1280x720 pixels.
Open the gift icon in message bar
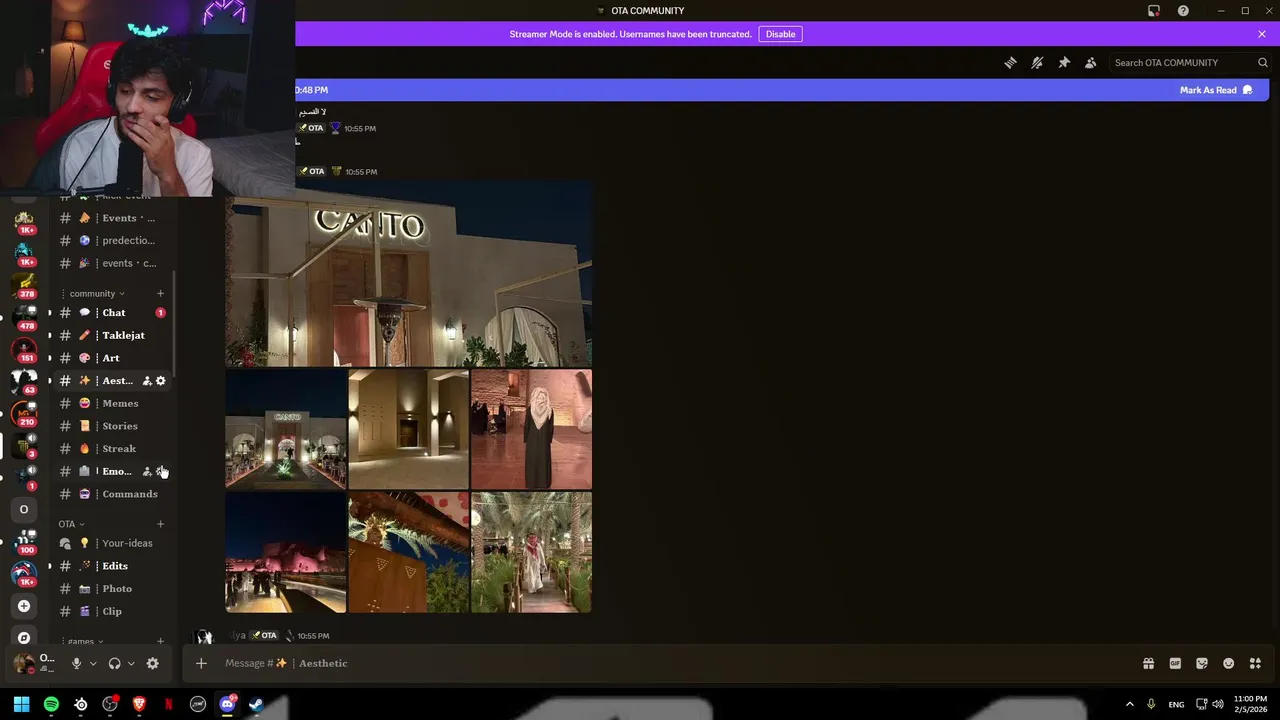[x=1148, y=663]
